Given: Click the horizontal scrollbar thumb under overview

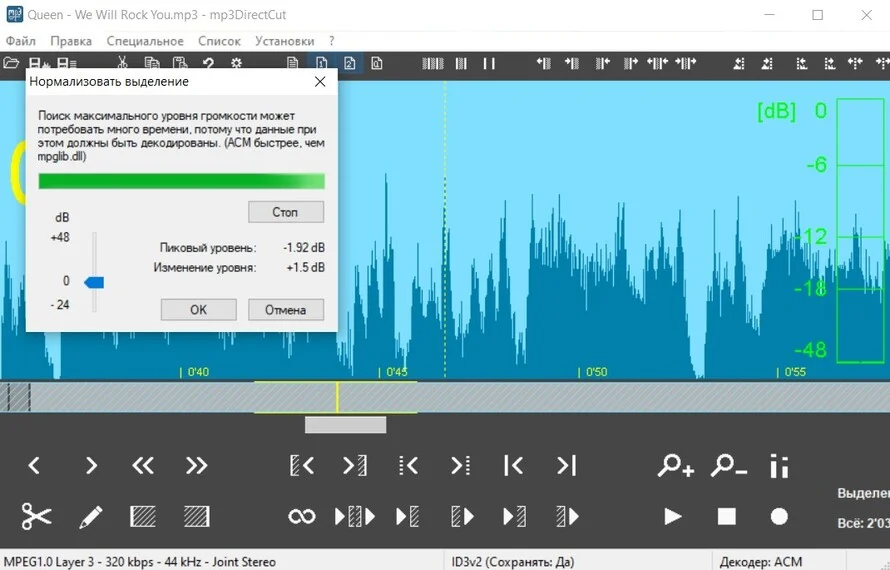Looking at the screenshot, I should [x=345, y=425].
